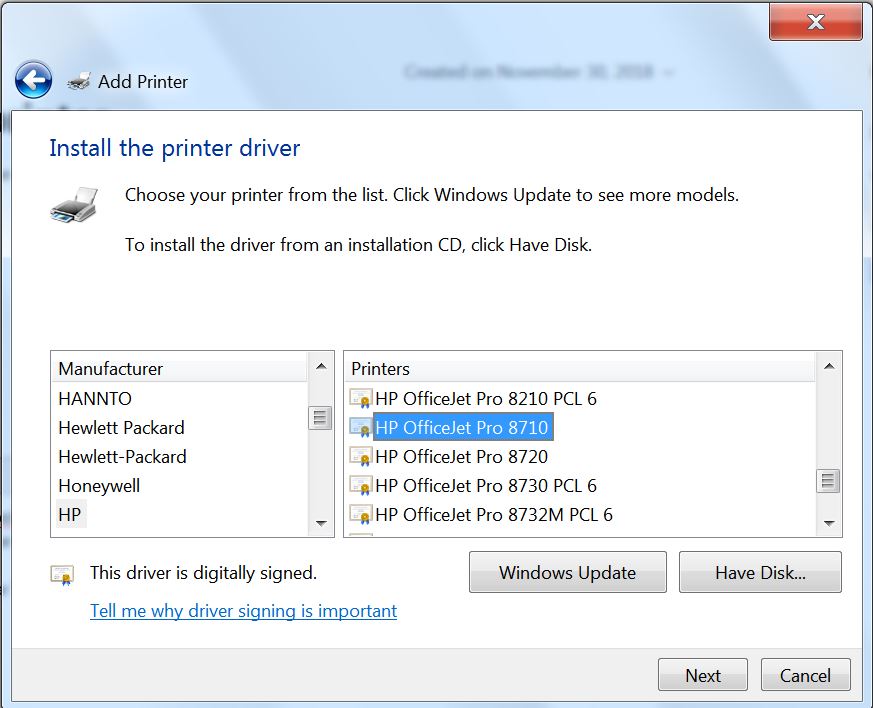Click Manufacturer list scroll up arrow
This screenshot has height=708, width=873.
[321, 366]
